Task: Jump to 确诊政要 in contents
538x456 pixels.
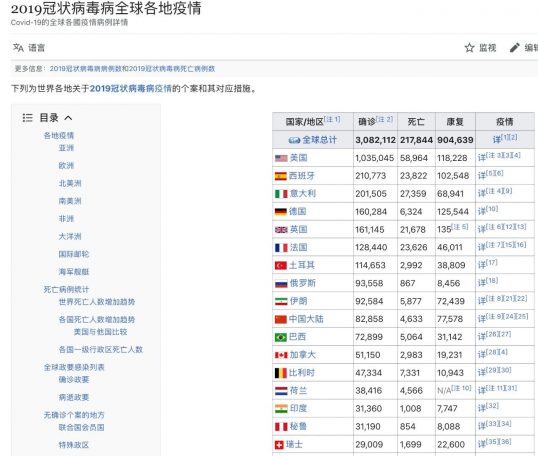Action: click(74, 380)
